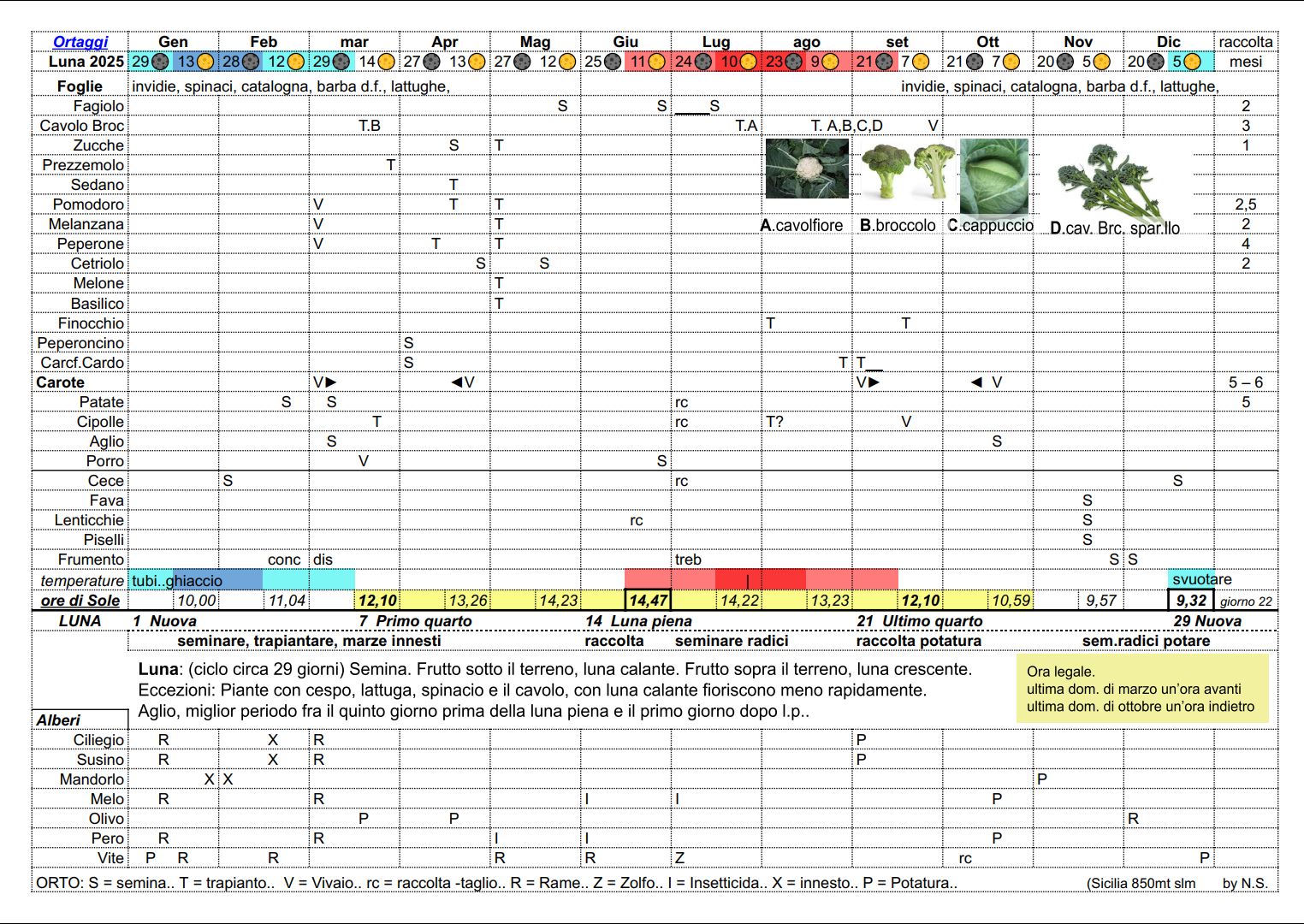Open the Ortaggi link
The width and height of the screenshot is (1304, 924).
pyautogui.click(x=80, y=42)
